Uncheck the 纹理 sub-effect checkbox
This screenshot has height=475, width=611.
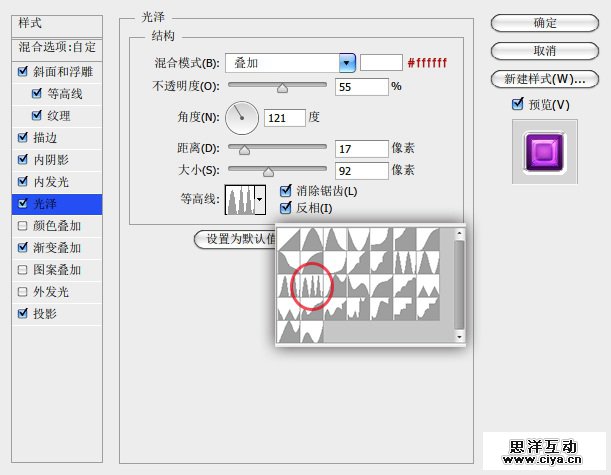(x=37, y=116)
